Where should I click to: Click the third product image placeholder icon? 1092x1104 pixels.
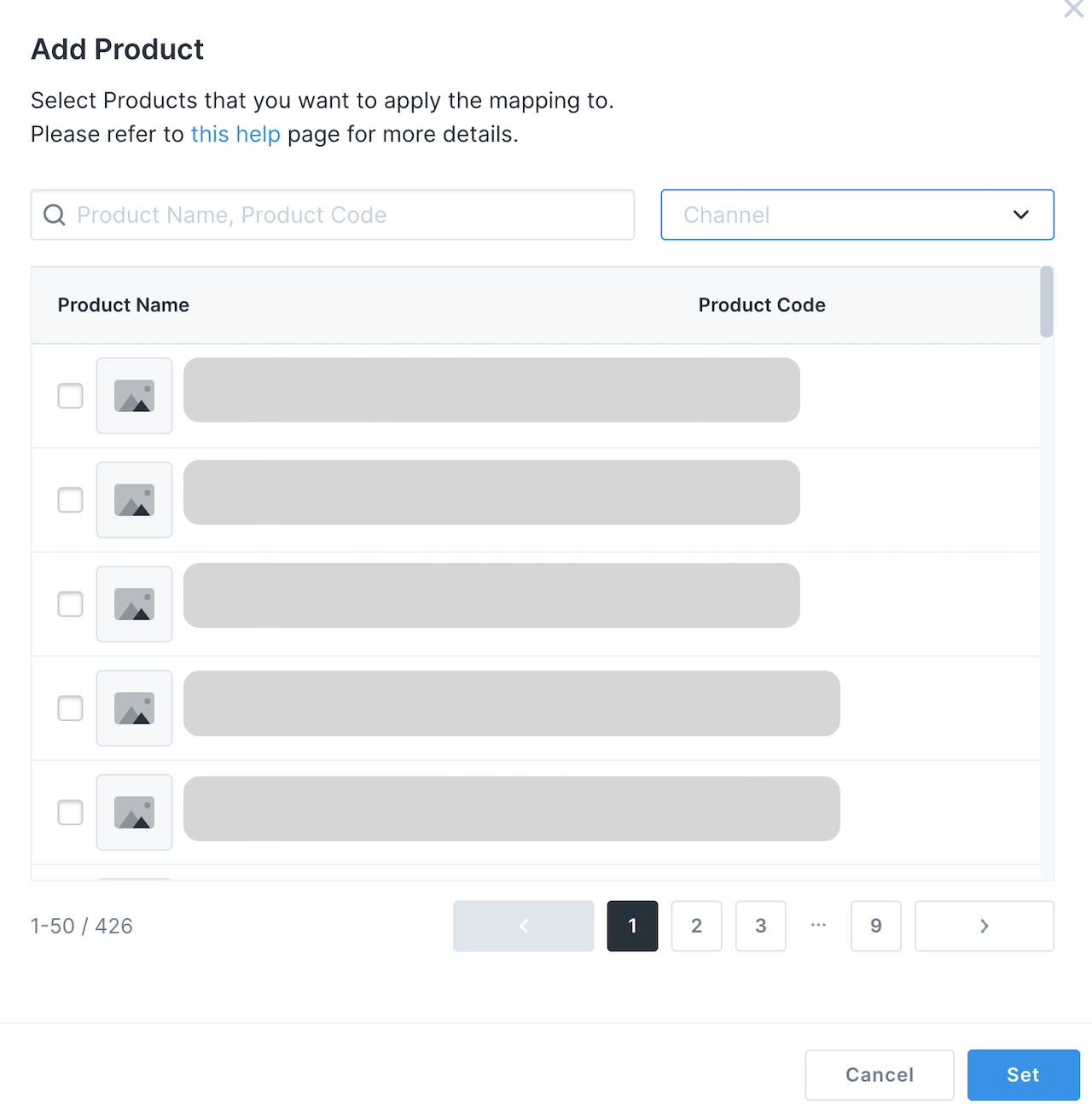[x=134, y=604]
